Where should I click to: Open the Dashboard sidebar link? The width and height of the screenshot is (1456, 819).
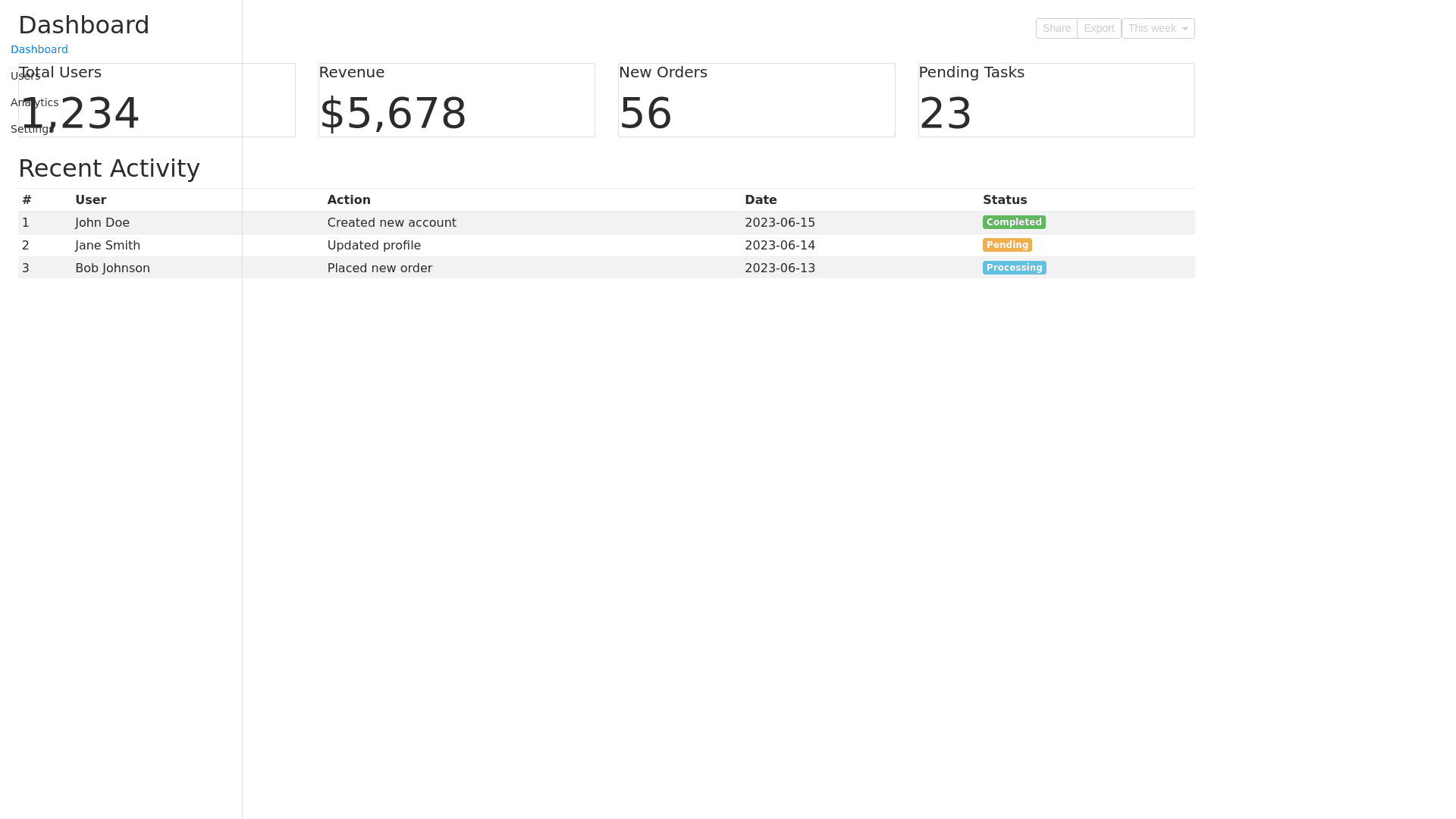click(x=39, y=49)
